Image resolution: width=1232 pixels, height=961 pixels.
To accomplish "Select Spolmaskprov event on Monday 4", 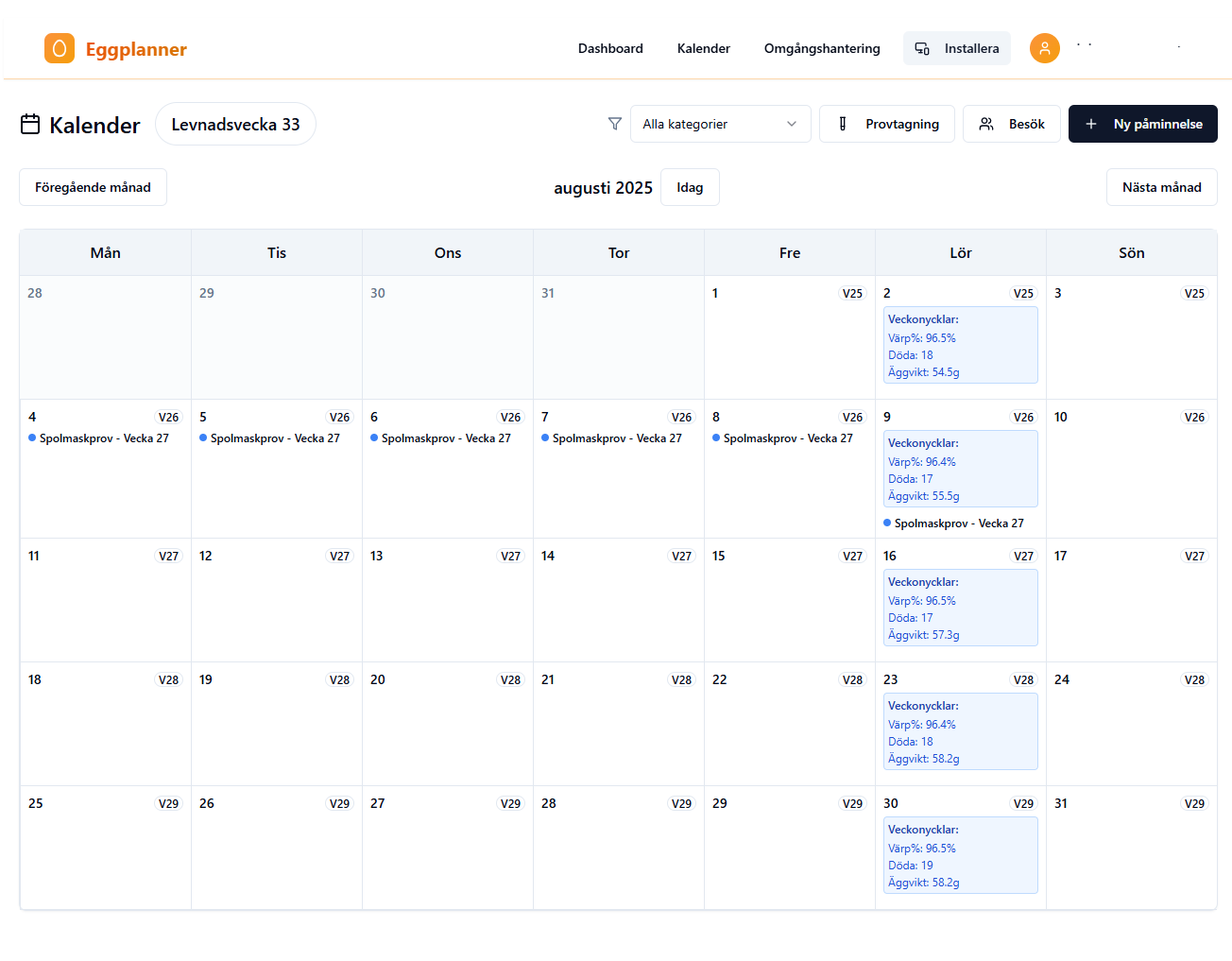I will (x=99, y=438).
